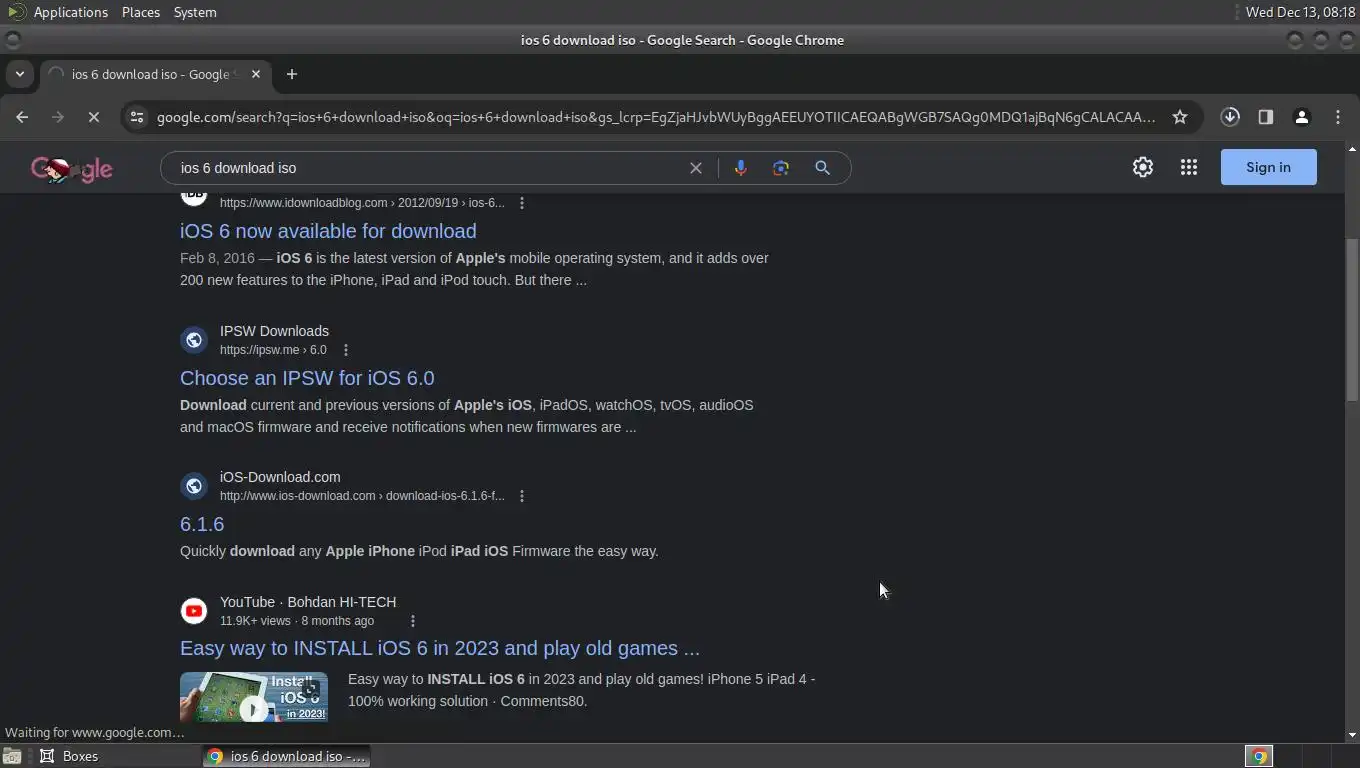Open more options for ios-download.com result
This screenshot has height=768, width=1360.
click(x=522, y=496)
